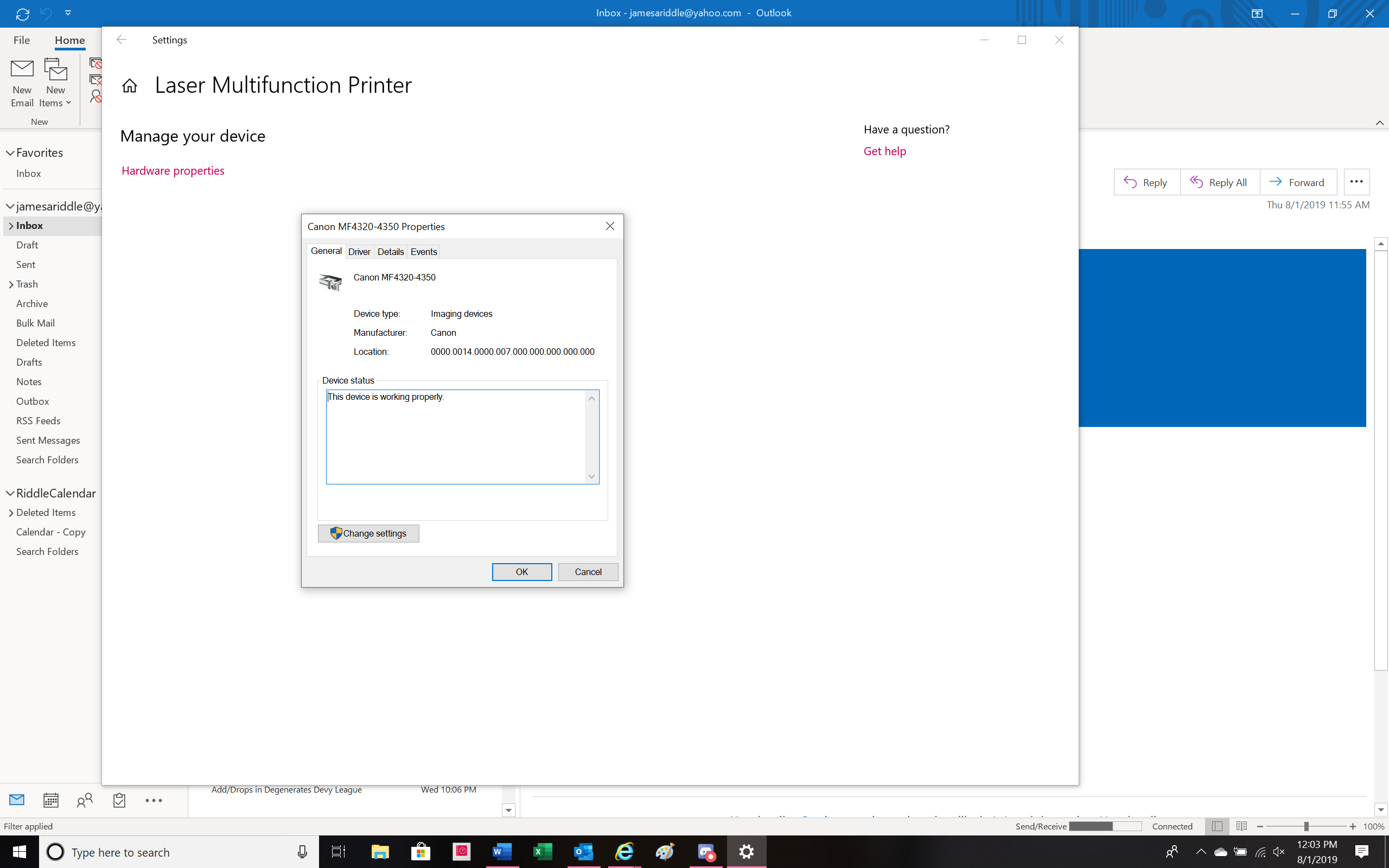Click the Reply arrow icon
Image resolution: width=1389 pixels, height=868 pixels.
(x=1130, y=182)
